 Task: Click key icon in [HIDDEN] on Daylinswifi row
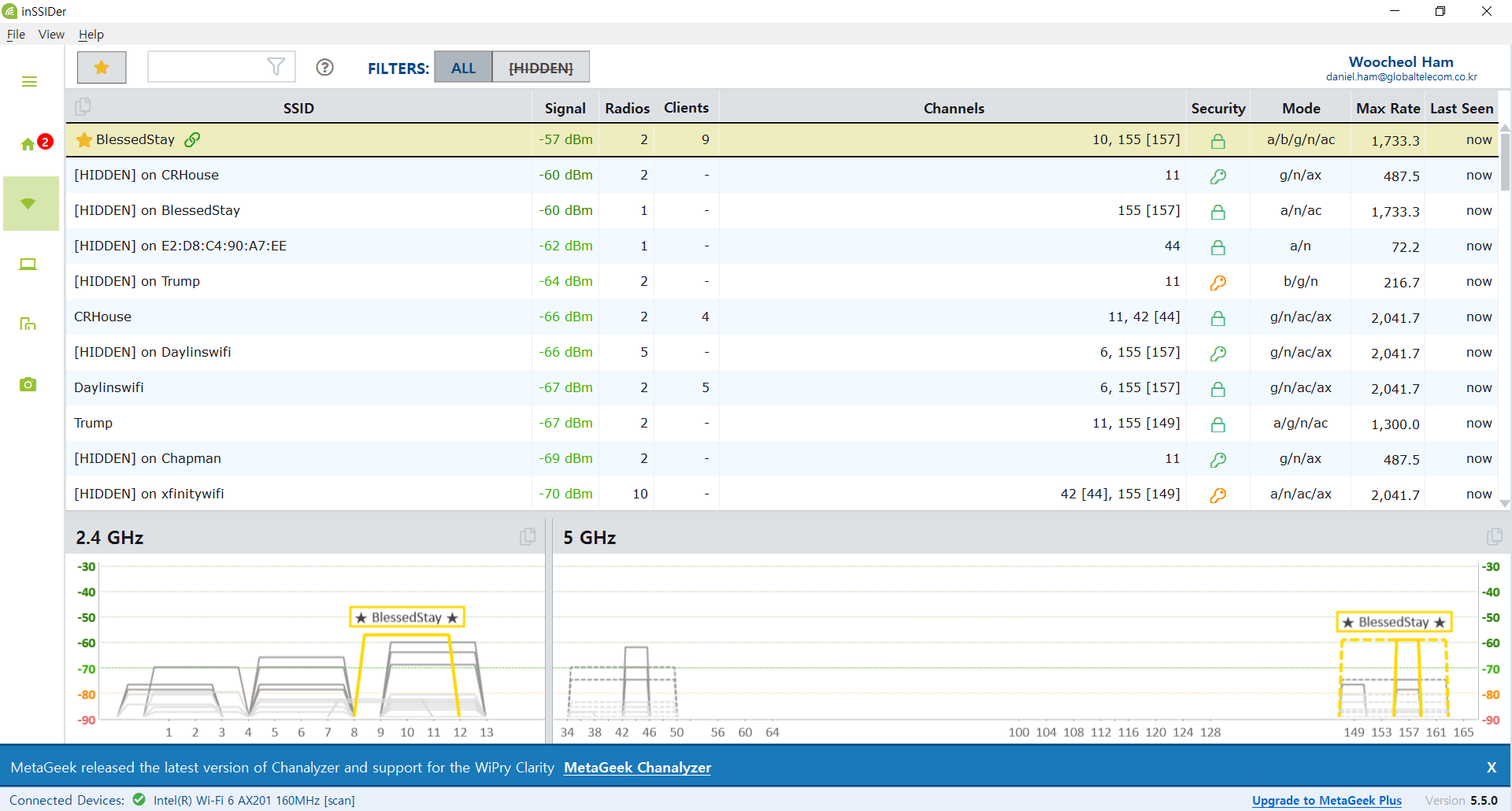(1218, 354)
